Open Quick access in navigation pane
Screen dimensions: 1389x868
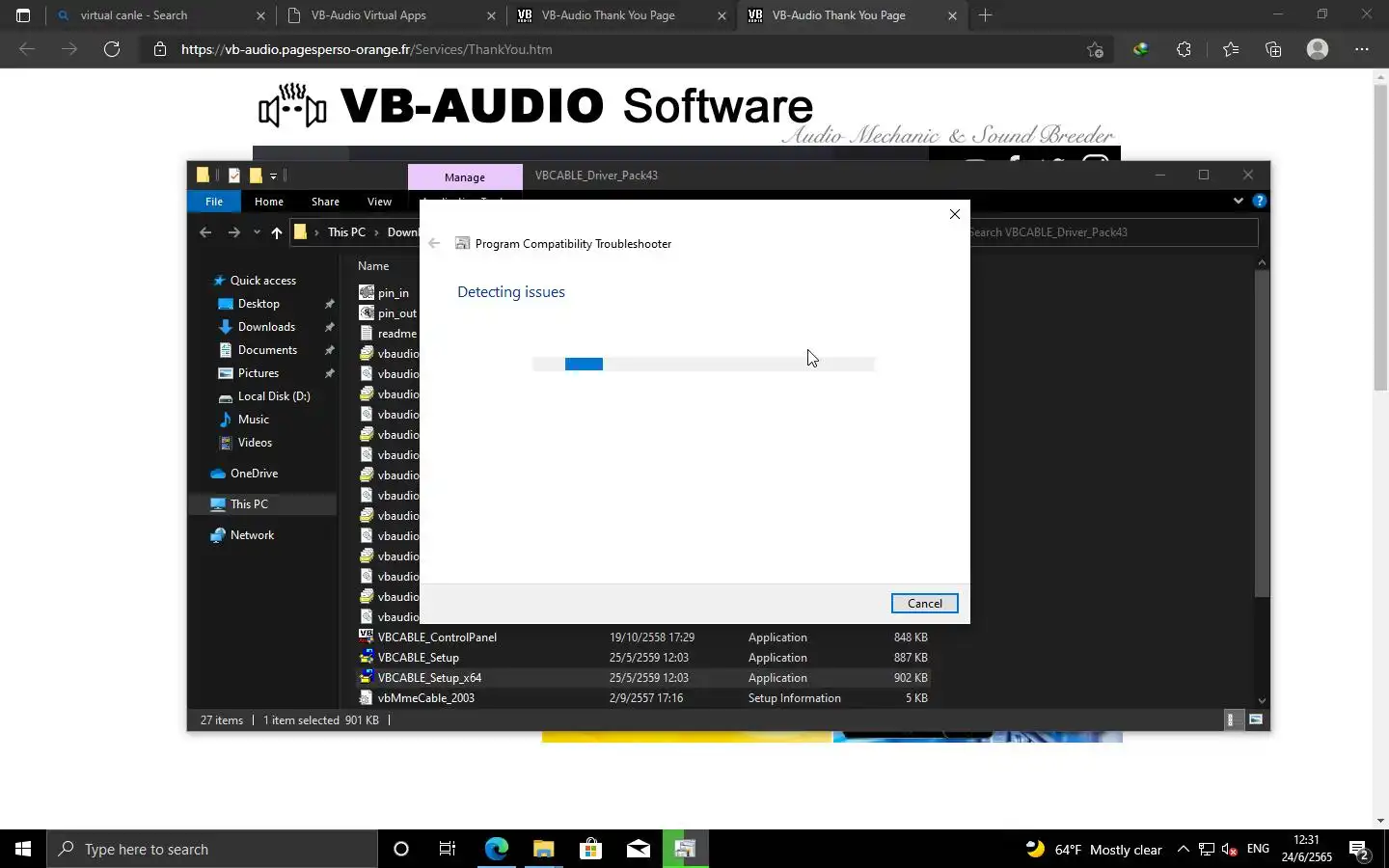[x=262, y=281]
